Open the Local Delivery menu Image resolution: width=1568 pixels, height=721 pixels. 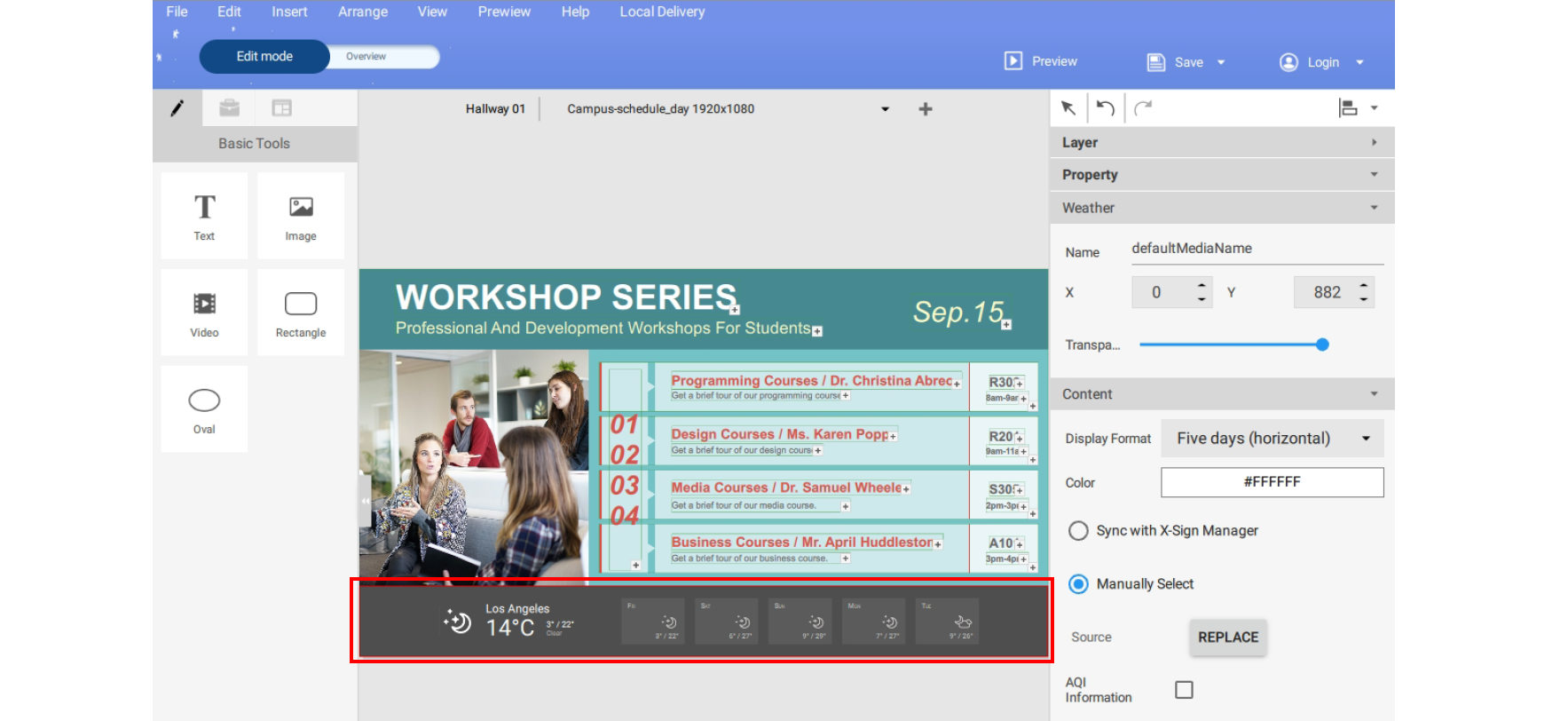(x=662, y=12)
